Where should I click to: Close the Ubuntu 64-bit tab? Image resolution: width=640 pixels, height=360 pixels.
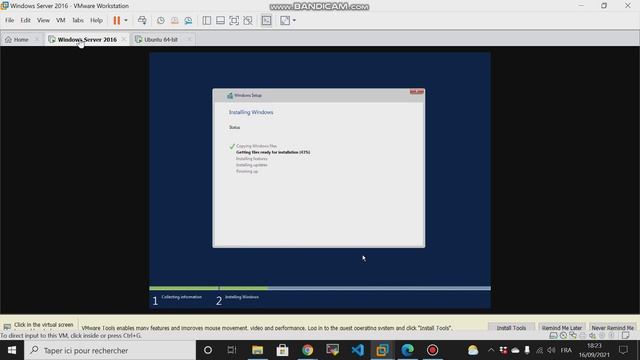189,40
